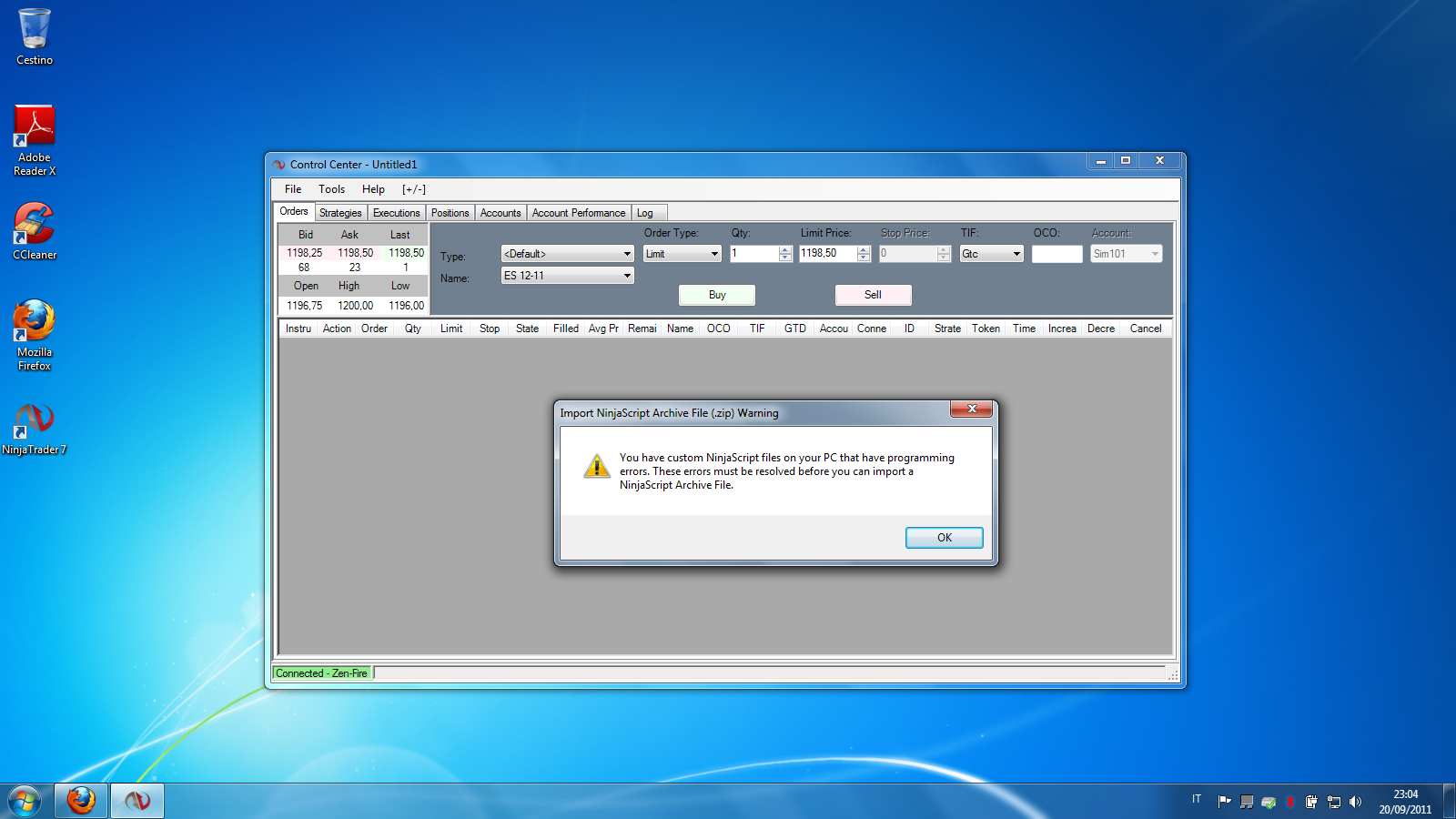Open the Cestino recycle bin desktop icon
Image resolution: width=1456 pixels, height=819 pixels.
pyautogui.click(x=35, y=36)
